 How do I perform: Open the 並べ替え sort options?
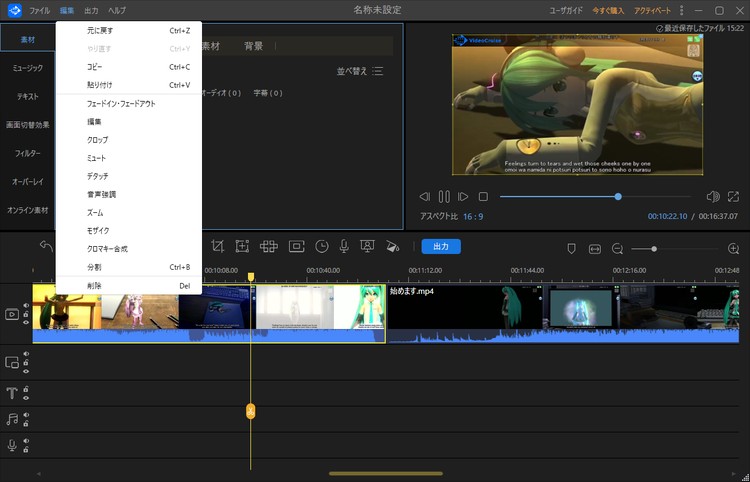tap(360, 71)
